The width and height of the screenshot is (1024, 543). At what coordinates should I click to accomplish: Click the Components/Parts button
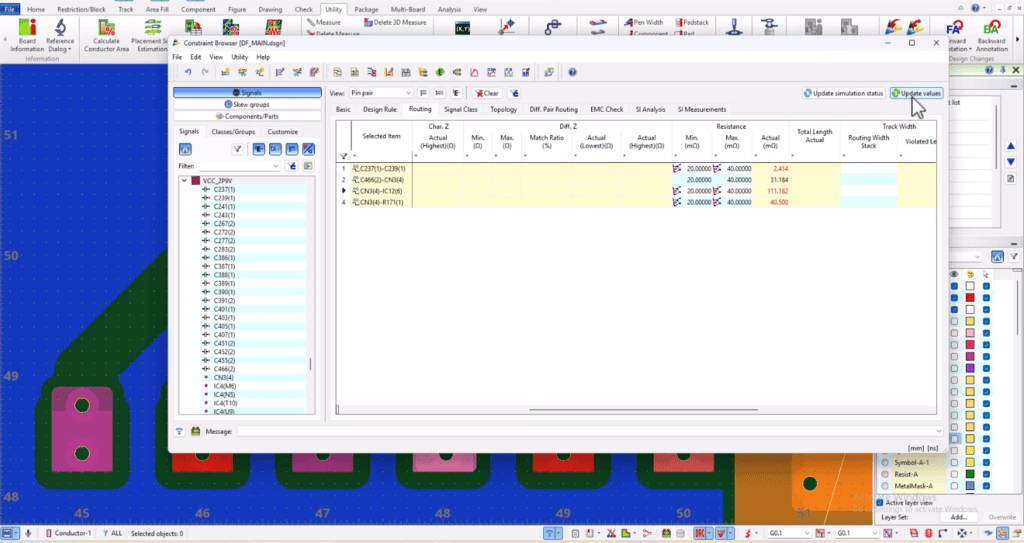pos(247,116)
